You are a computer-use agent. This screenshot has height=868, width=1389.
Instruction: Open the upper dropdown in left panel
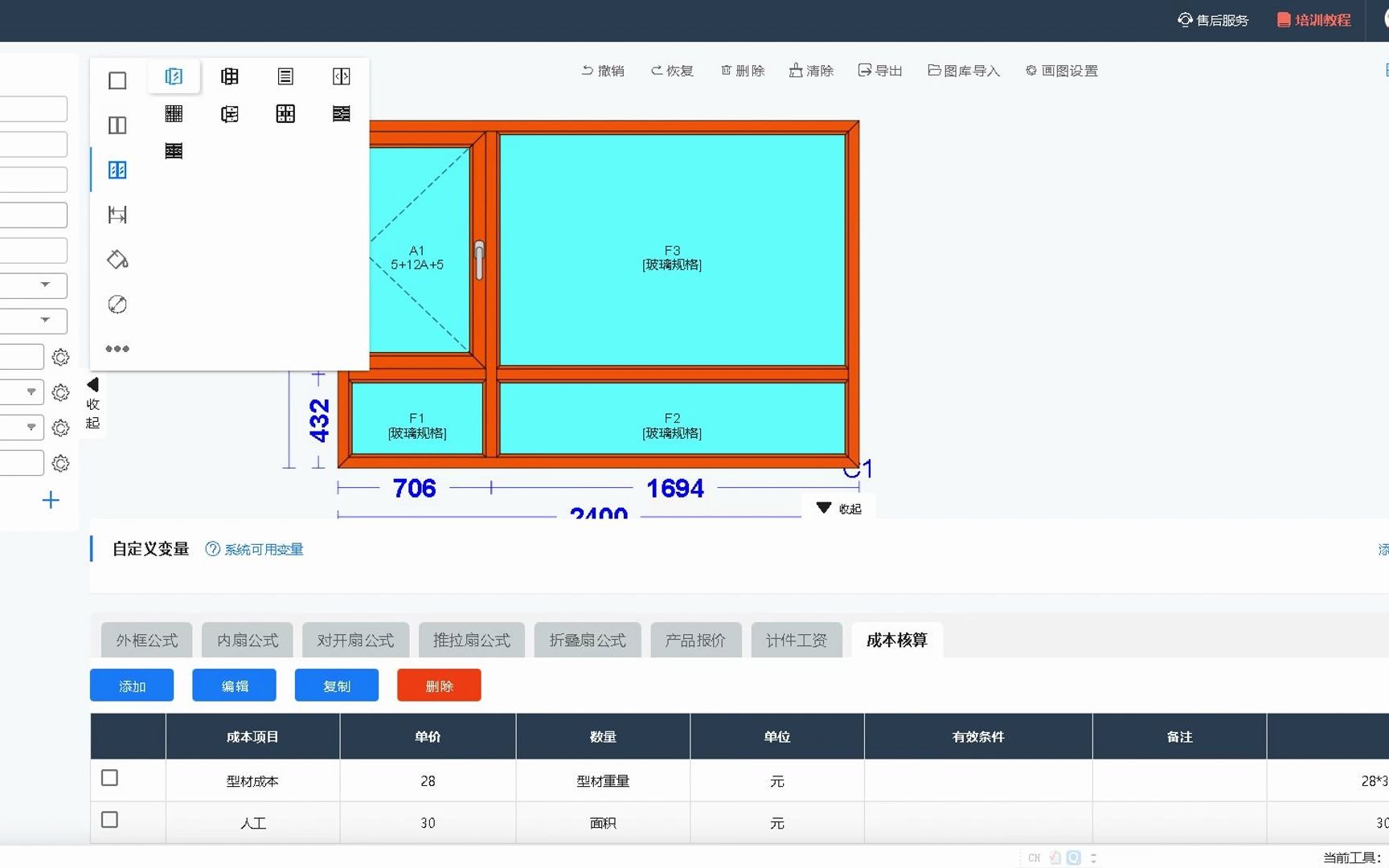click(34, 285)
